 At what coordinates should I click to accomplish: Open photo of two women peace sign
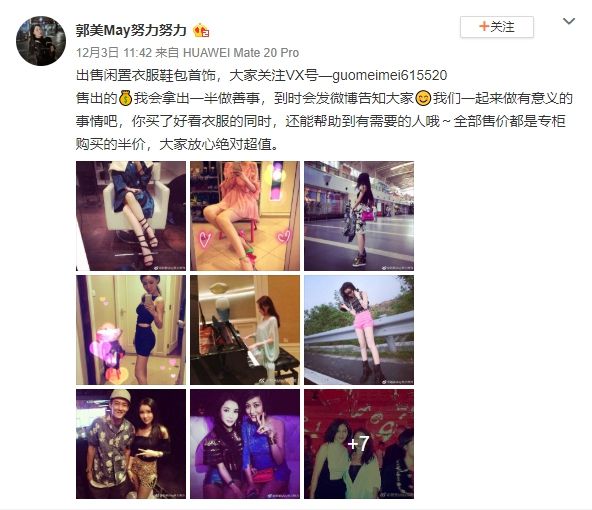245,444
